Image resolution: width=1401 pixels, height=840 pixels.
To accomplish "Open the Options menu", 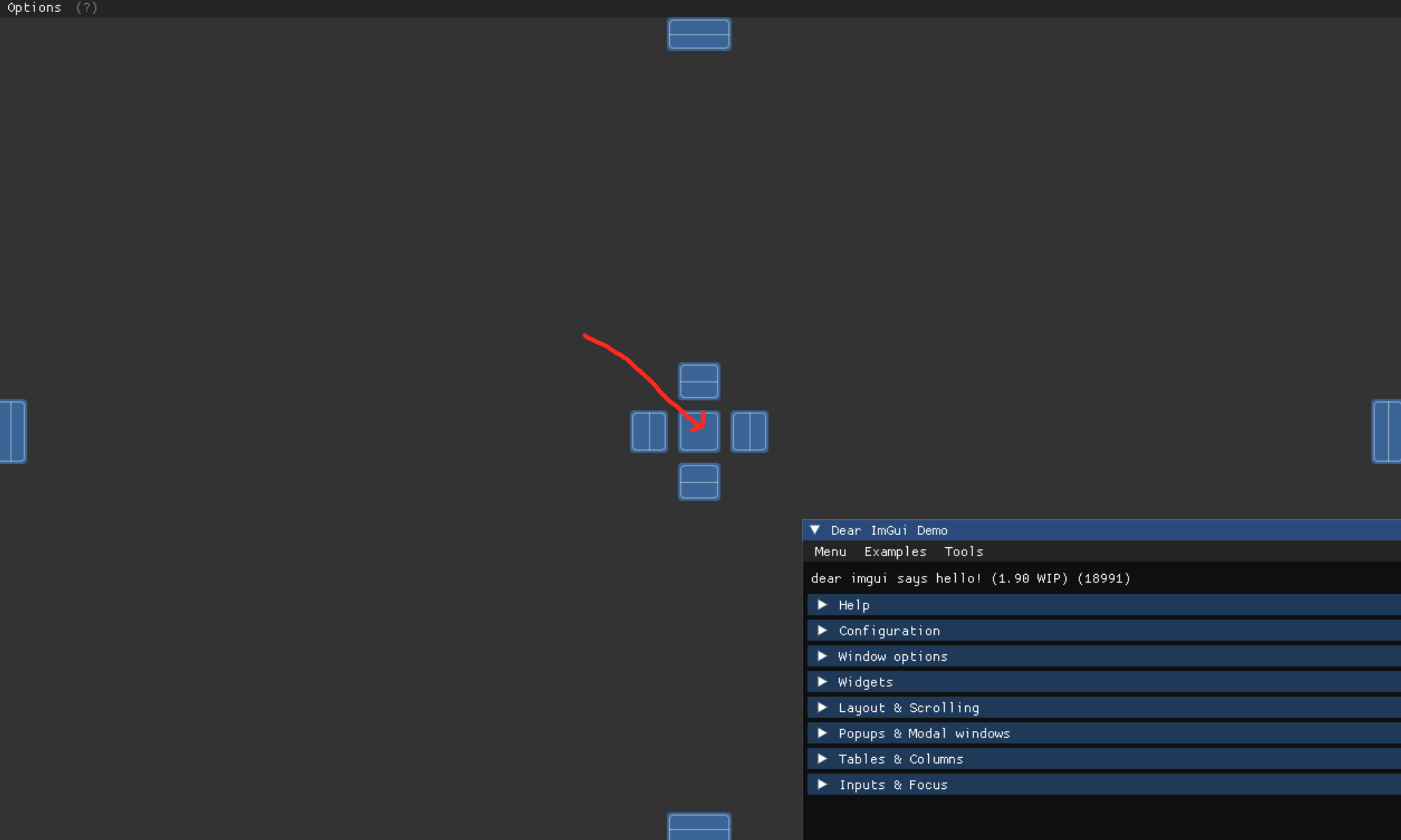I will click(34, 8).
